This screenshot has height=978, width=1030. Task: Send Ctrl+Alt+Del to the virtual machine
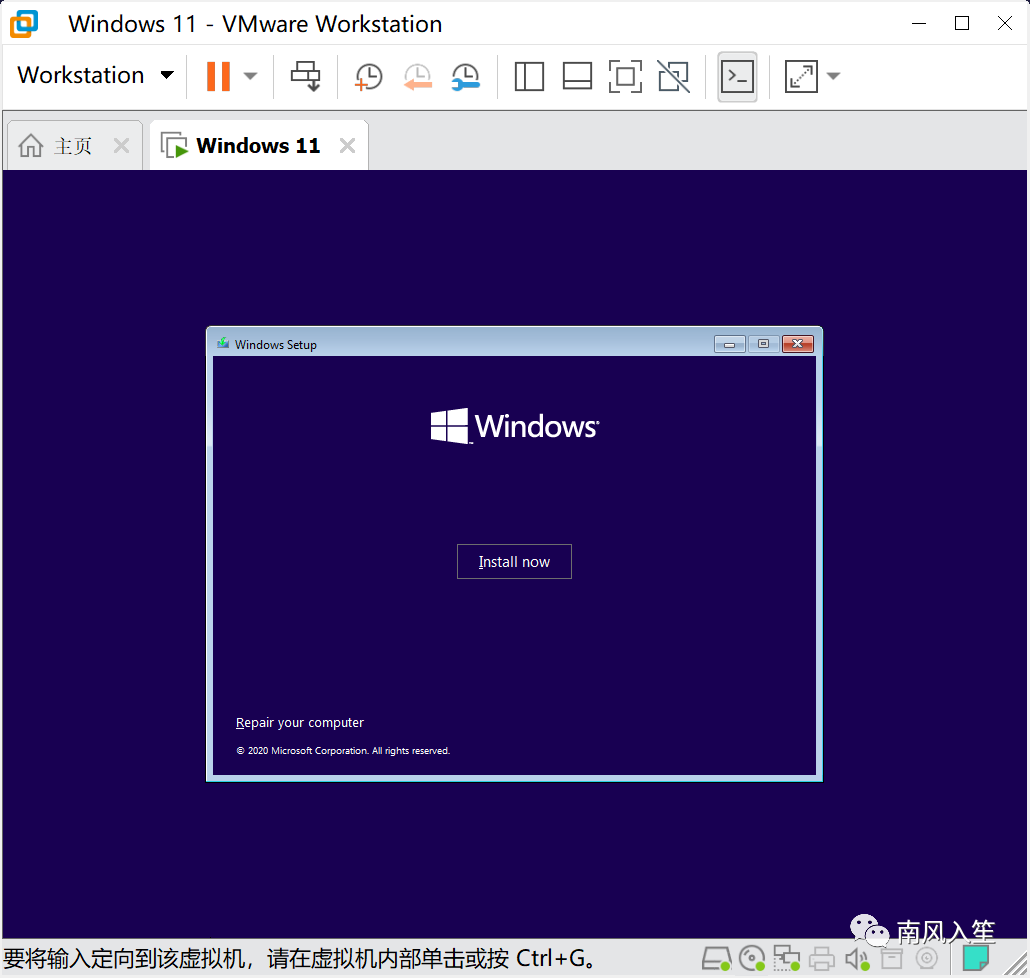pyautogui.click(x=305, y=76)
